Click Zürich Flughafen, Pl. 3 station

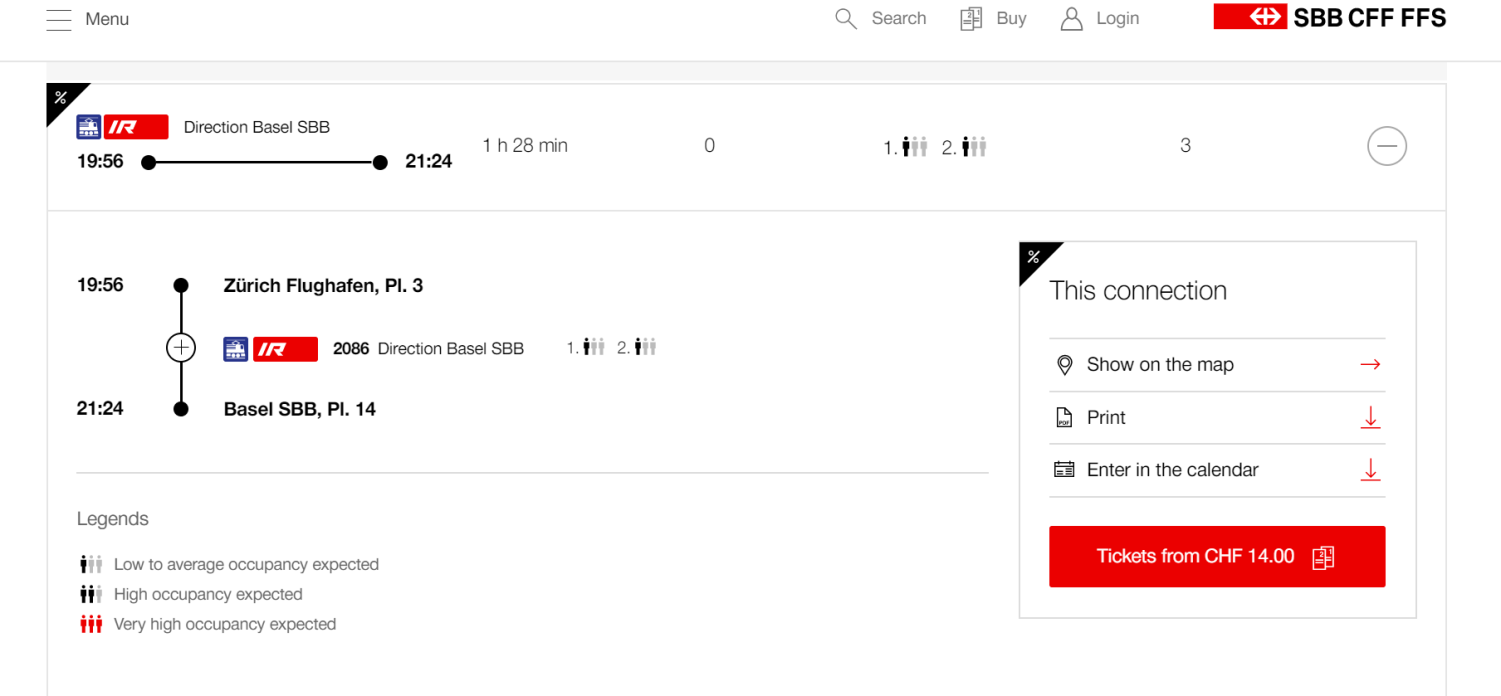click(x=323, y=286)
